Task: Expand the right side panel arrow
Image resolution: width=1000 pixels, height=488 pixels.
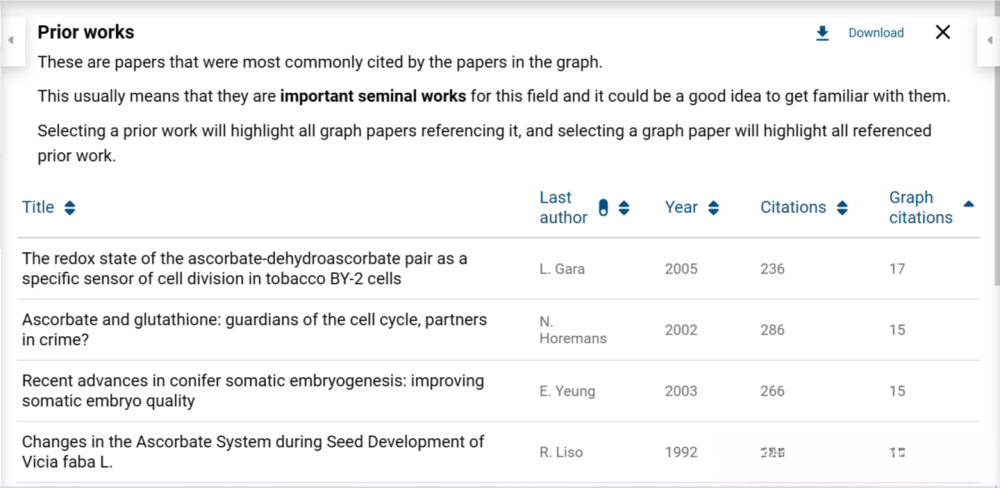Action: (x=987, y=40)
